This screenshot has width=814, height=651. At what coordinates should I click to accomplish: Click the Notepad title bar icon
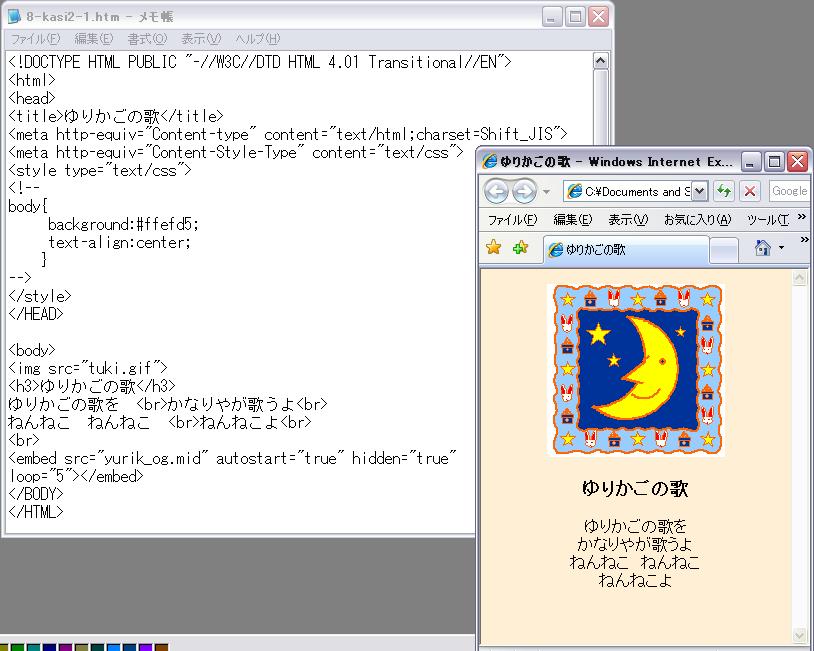[x=14, y=17]
